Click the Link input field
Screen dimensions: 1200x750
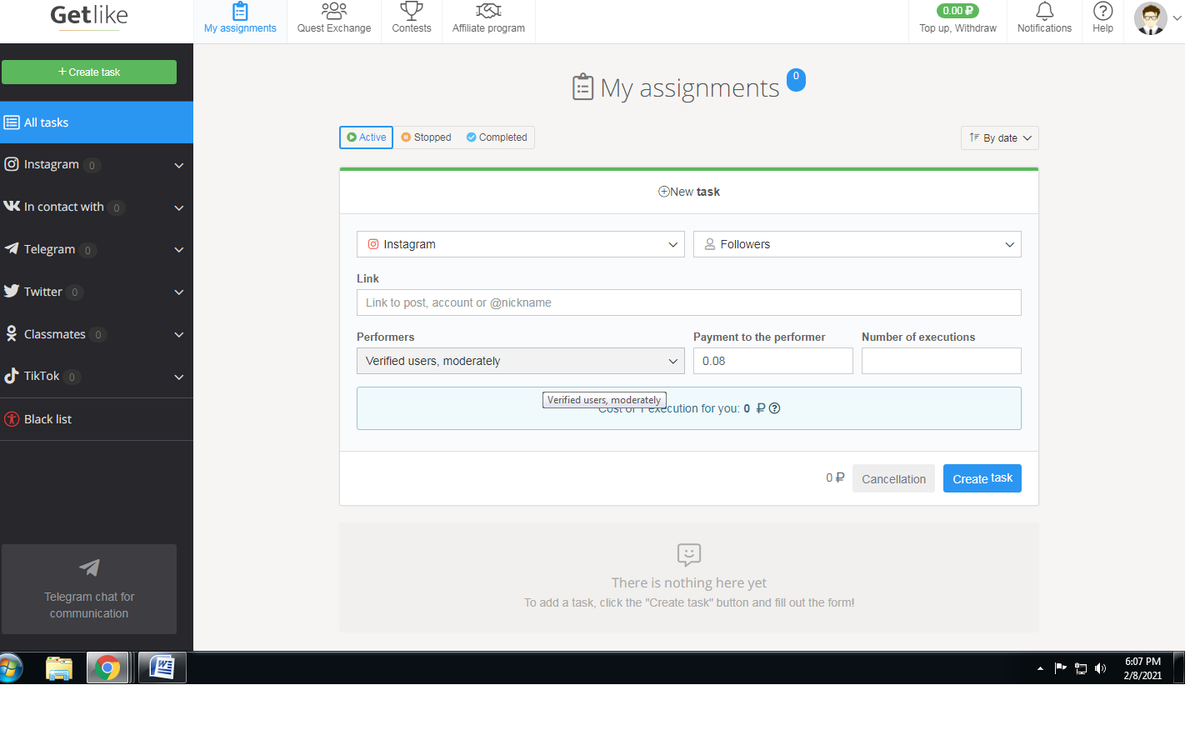(x=689, y=303)
